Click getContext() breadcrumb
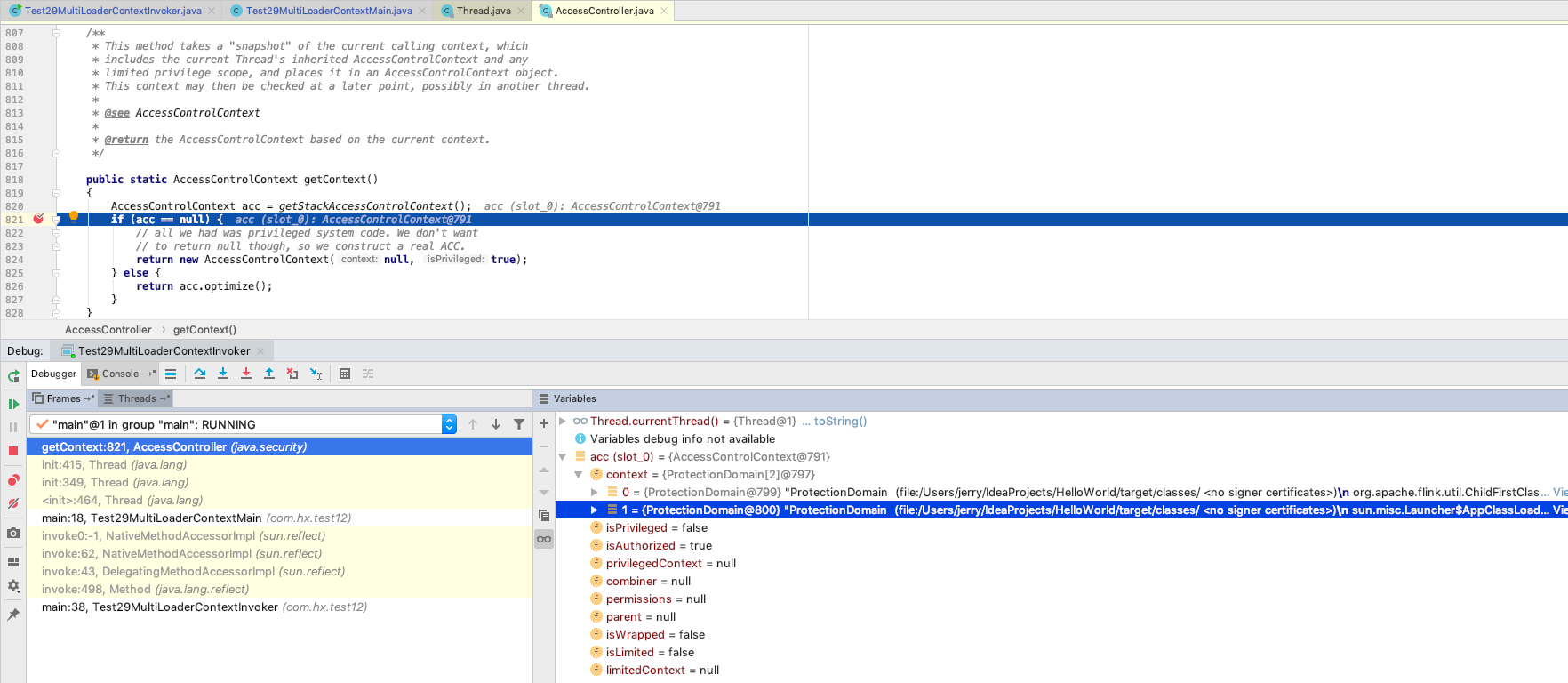The width and height of the screenshot is (1568, 683). 204,330
